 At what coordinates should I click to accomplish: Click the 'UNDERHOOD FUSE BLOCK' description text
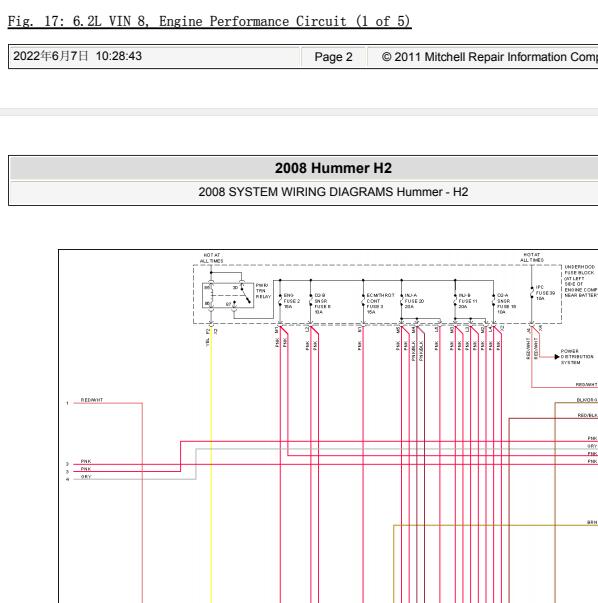(x=581, y=281)
